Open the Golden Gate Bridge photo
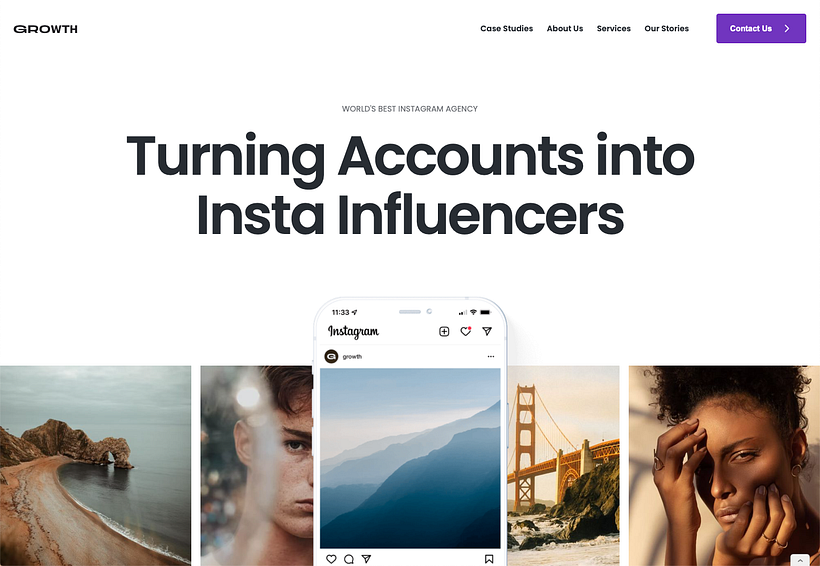This screenshot has width=820, height=566. pyautogui.click(x=563, y=466)
